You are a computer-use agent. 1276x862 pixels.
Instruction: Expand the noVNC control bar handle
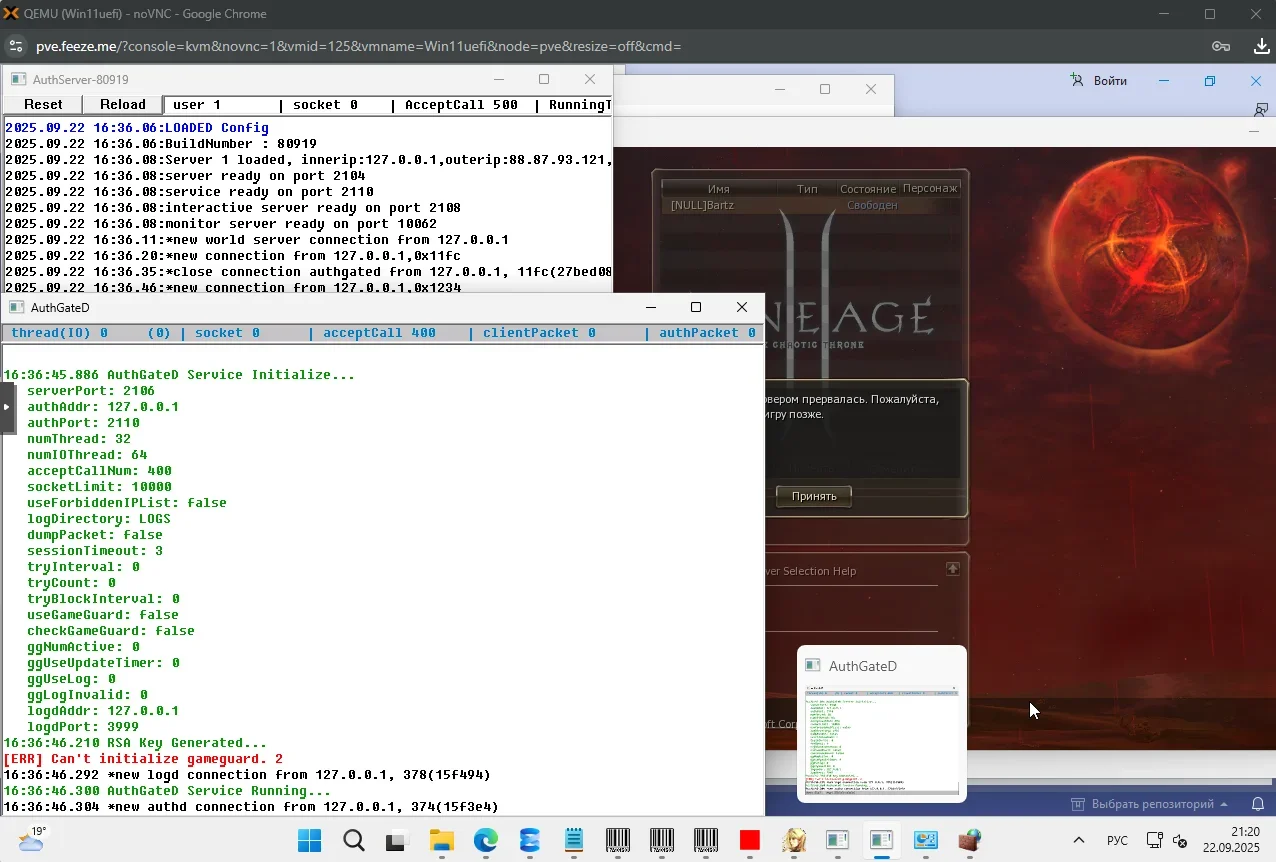[x=7, y=407]
